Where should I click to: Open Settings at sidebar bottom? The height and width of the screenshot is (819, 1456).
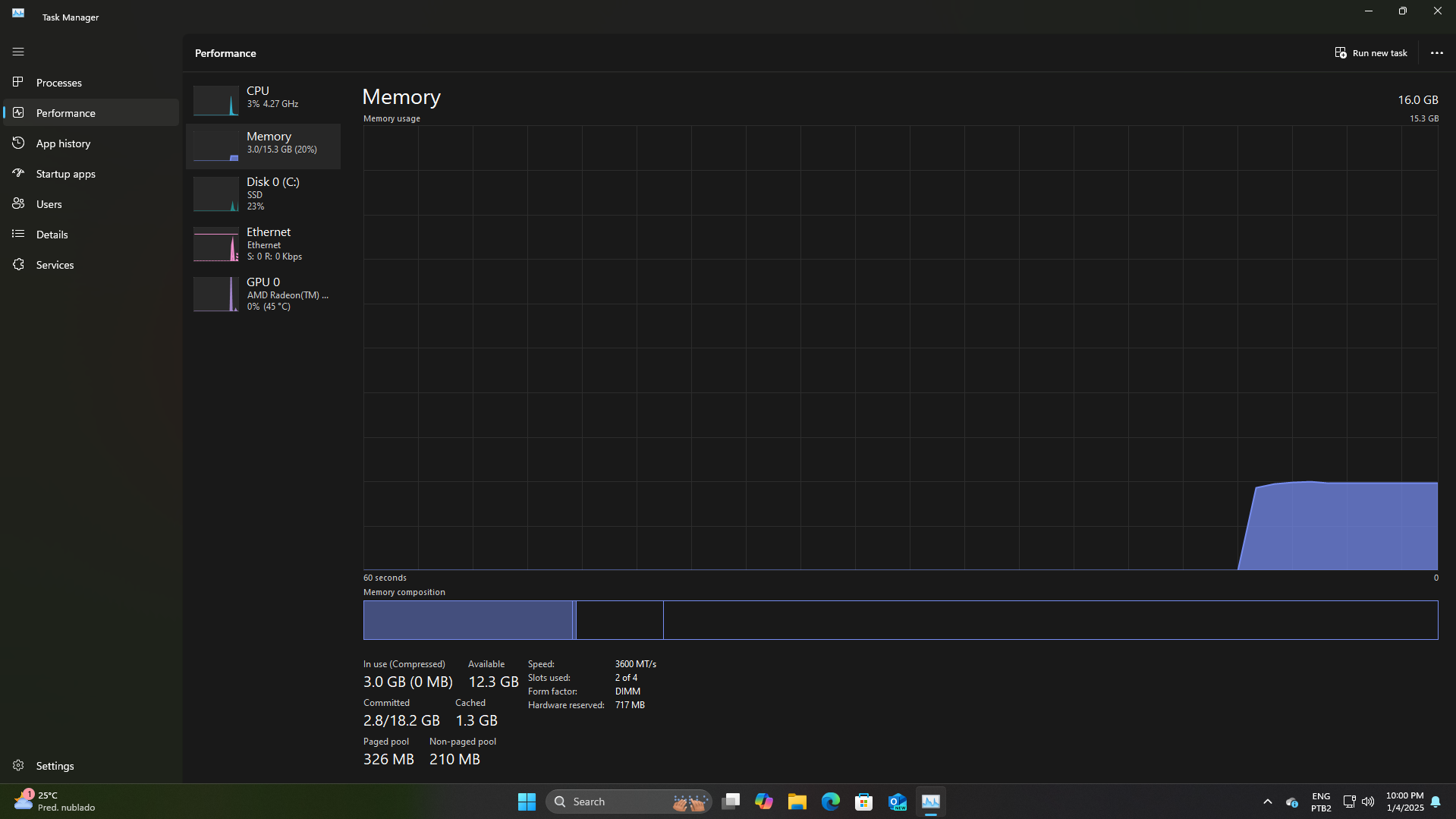pyautogui.click(x=91, y=766)
